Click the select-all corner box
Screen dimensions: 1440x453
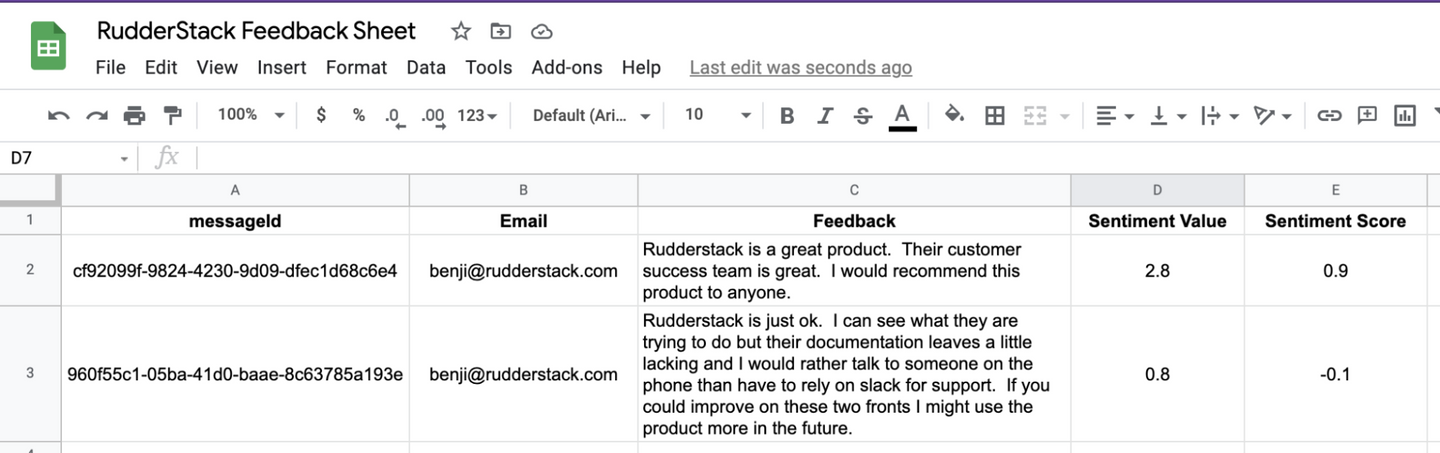pyautogui.click(x=30, y=190)
